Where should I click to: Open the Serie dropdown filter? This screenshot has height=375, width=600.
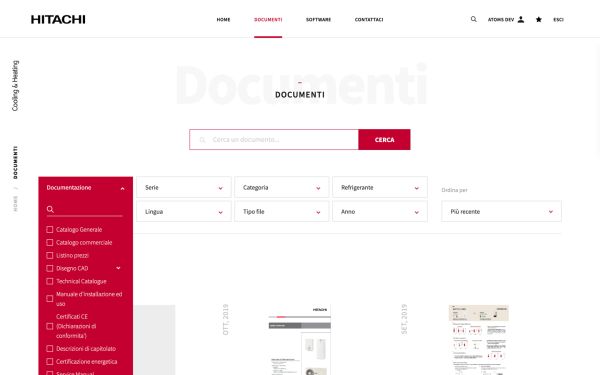click(x=184, y=188)
